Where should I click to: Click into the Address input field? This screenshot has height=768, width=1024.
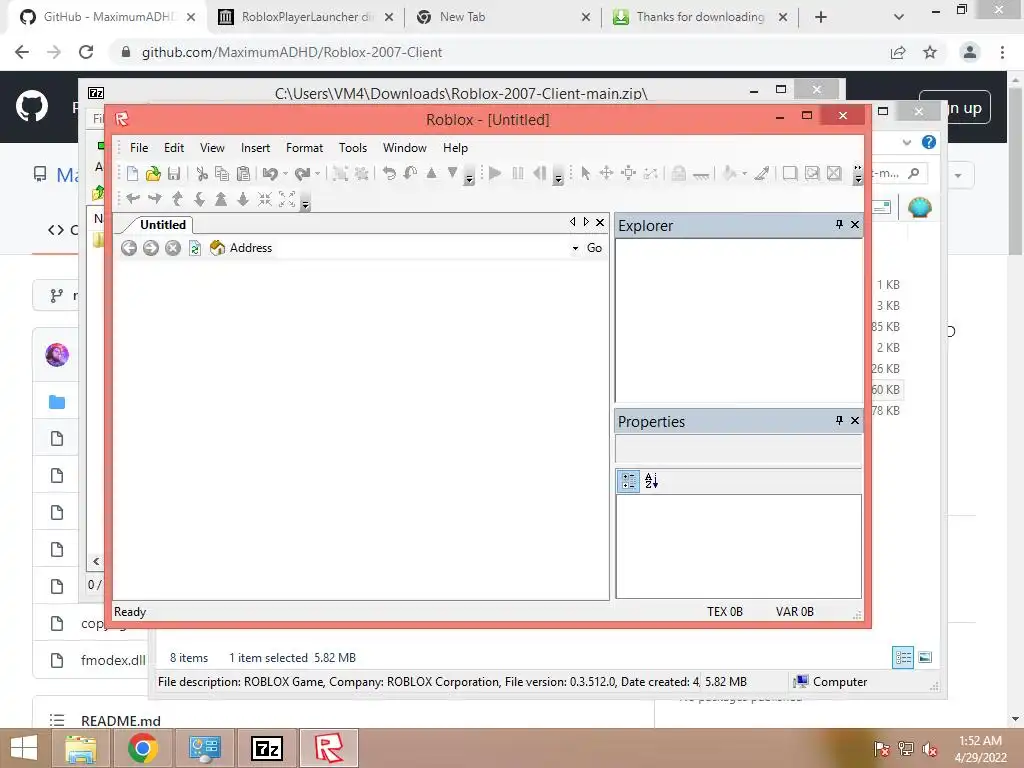coord(422,248)
